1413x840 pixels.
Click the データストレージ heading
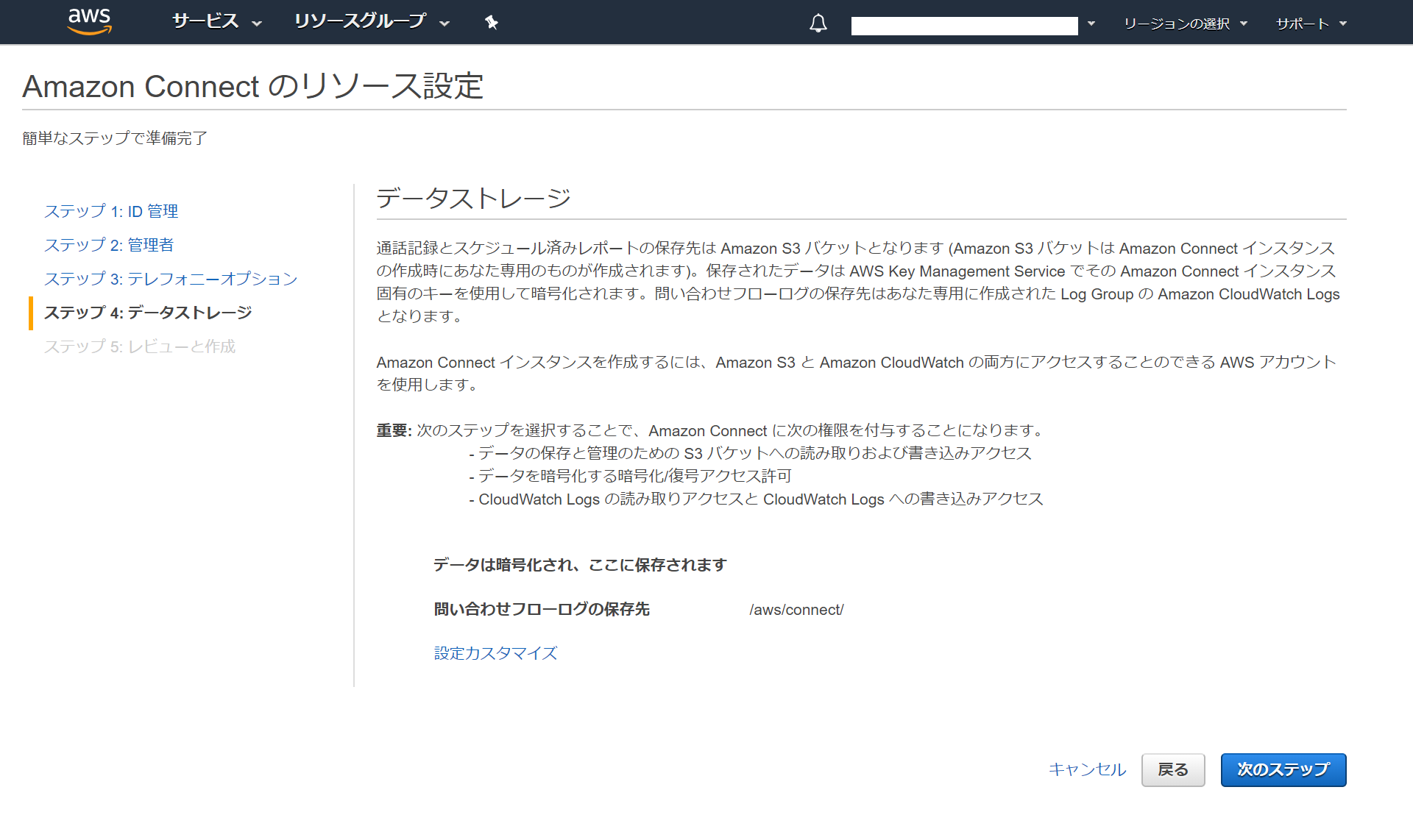pyautogui.click(x=473, y=198)
